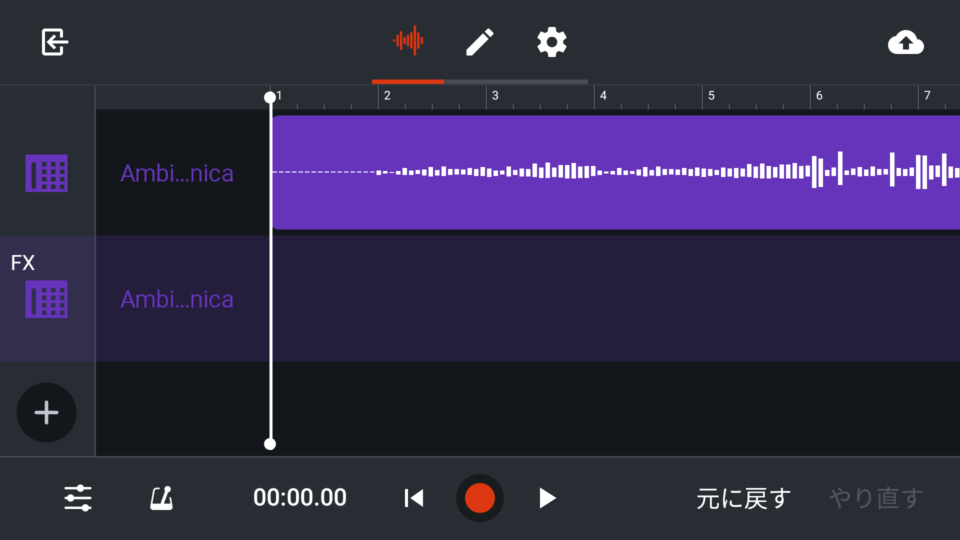Jump to bar 4 on the ruler

tap(603, 96)
